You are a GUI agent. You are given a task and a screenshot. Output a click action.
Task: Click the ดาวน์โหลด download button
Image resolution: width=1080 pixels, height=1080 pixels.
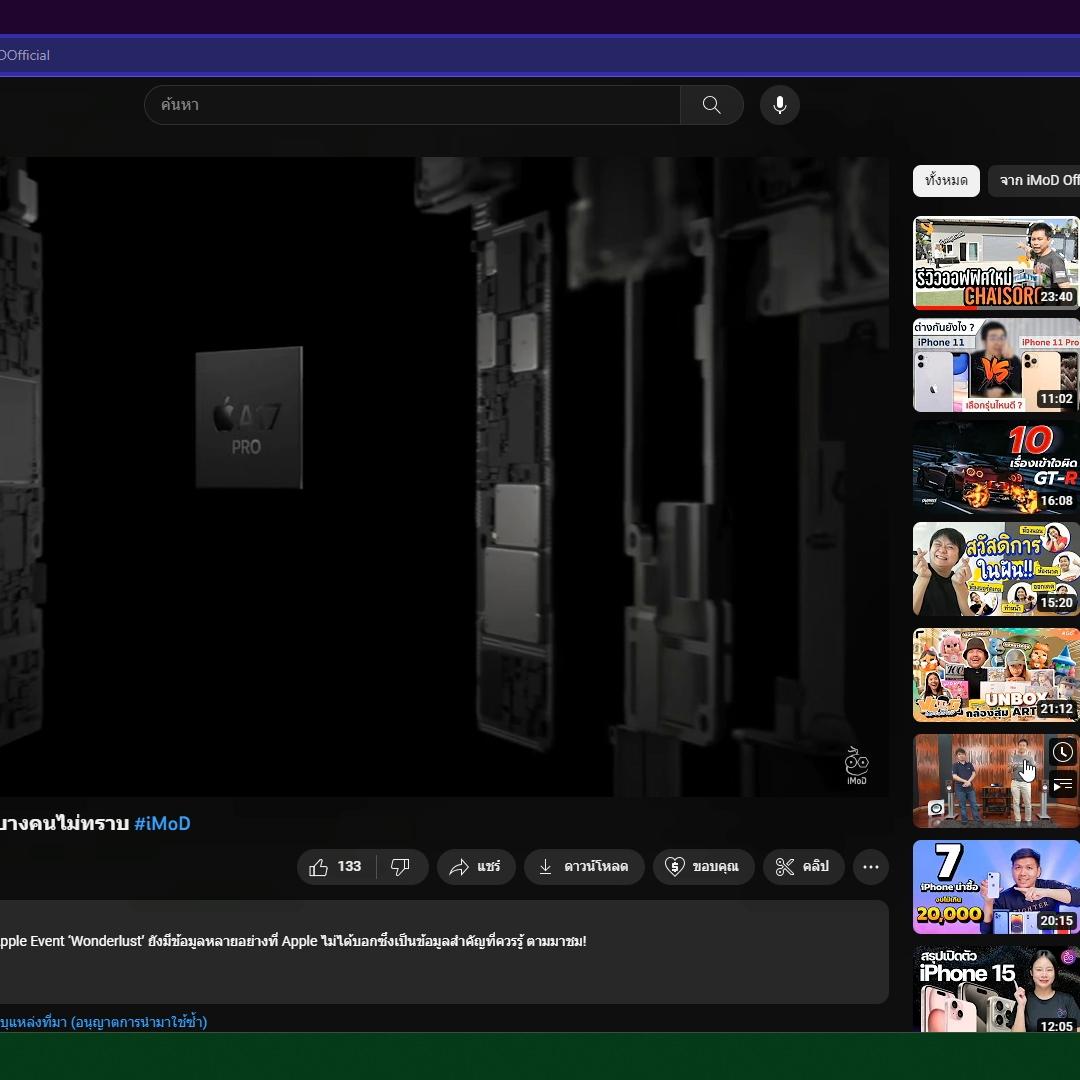[584, 866]
